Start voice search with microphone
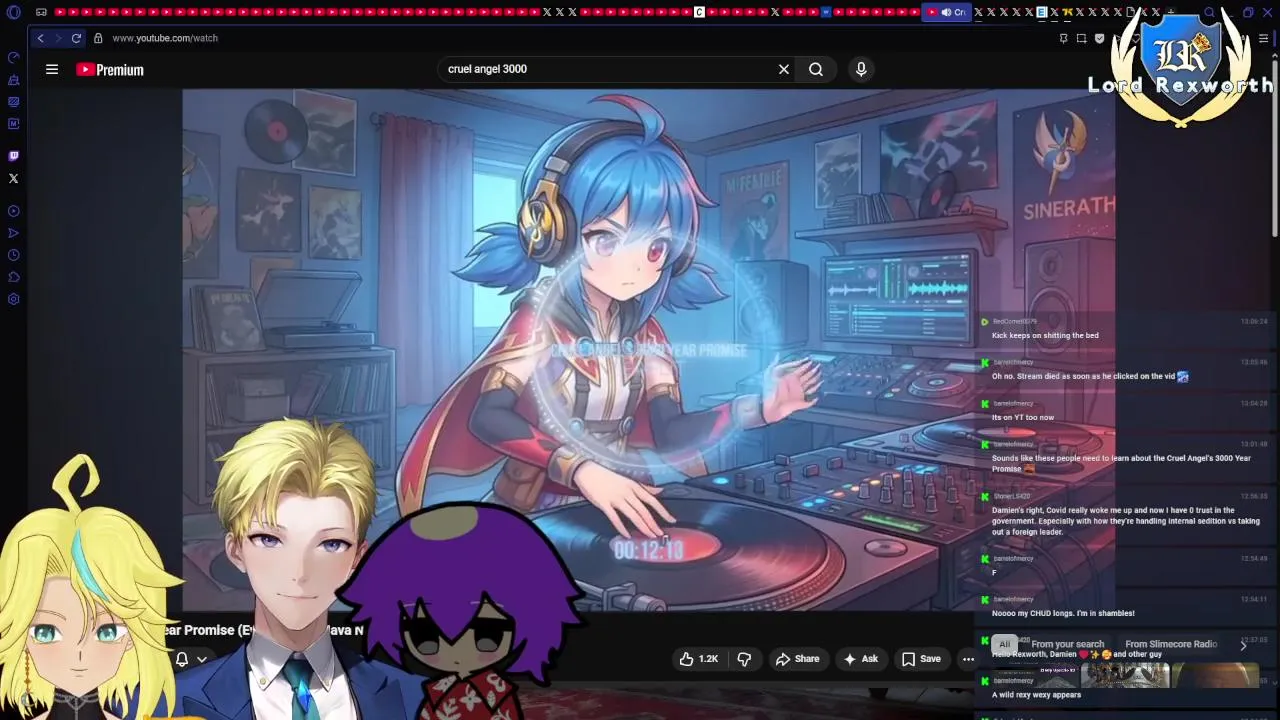Image resolution: width=1280 pixels, height=720 pixels. pos(861,69)
